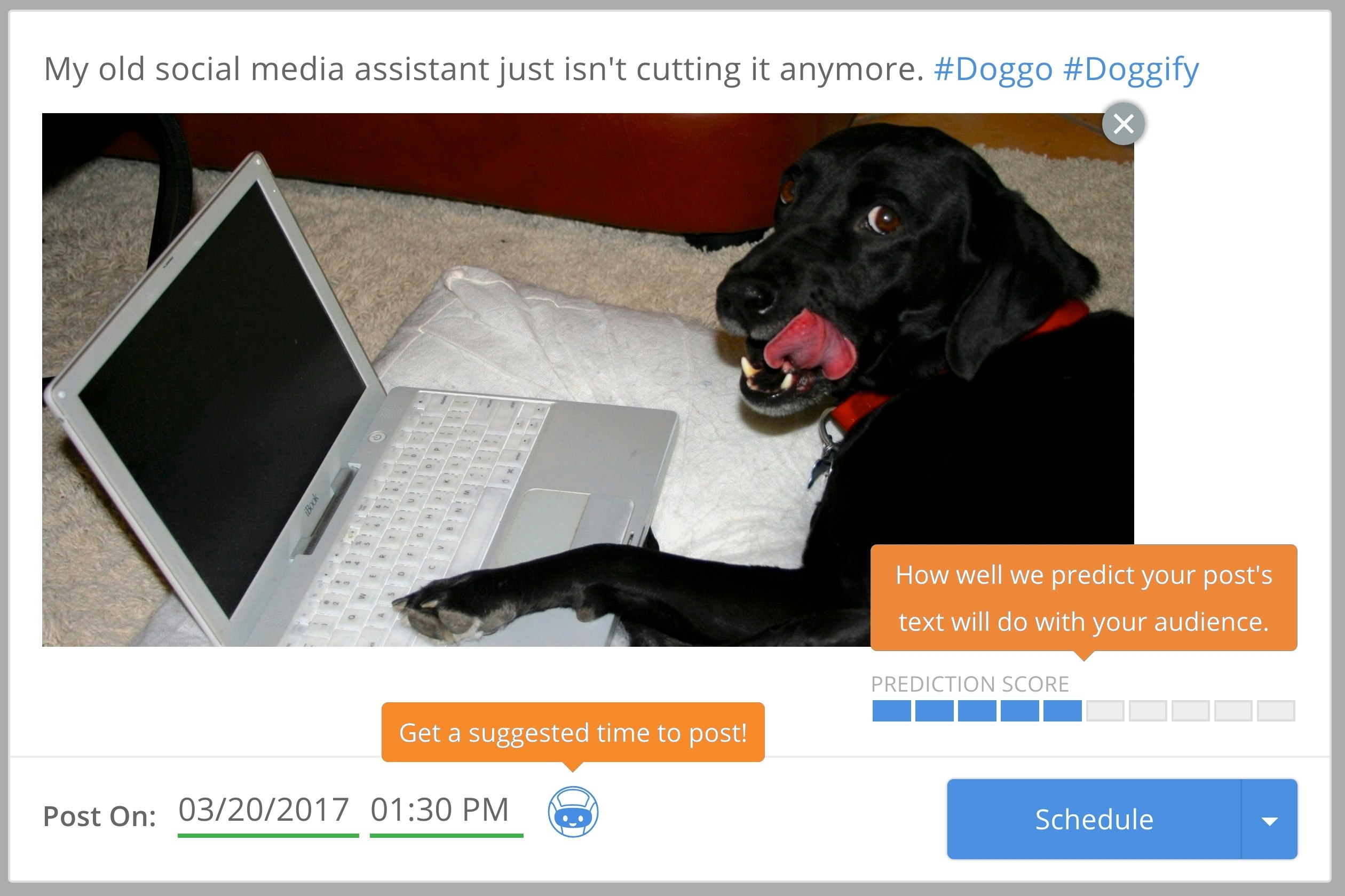
Task: Open the #Doggo hashtag
Action: [x=993, y=70]
